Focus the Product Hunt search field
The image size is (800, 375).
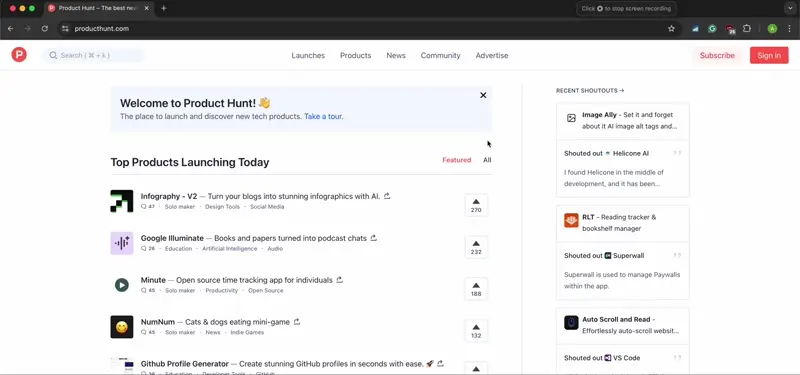94,55
